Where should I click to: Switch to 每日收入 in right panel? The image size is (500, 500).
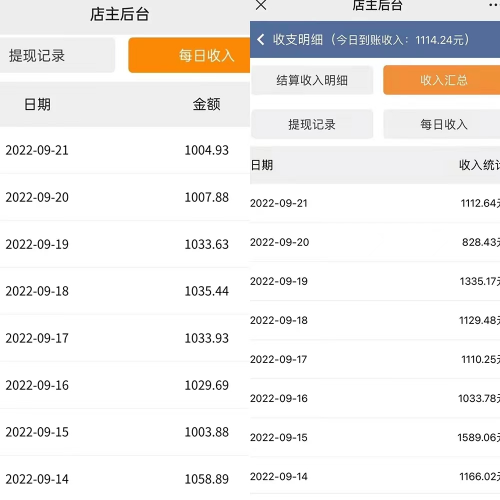[442, 124]
